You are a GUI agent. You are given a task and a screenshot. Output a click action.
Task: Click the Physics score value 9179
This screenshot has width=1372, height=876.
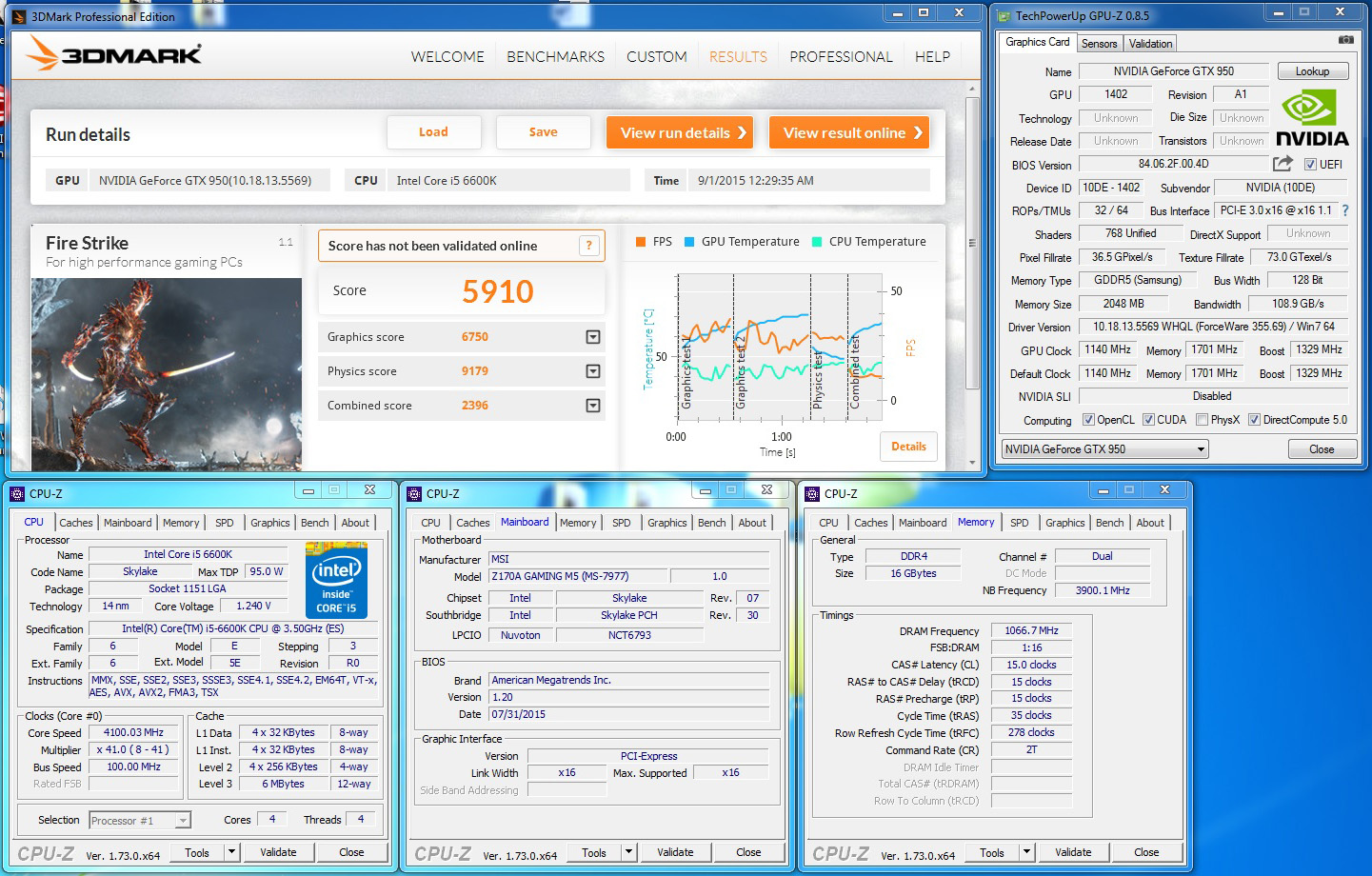click(x=475, y=371)
